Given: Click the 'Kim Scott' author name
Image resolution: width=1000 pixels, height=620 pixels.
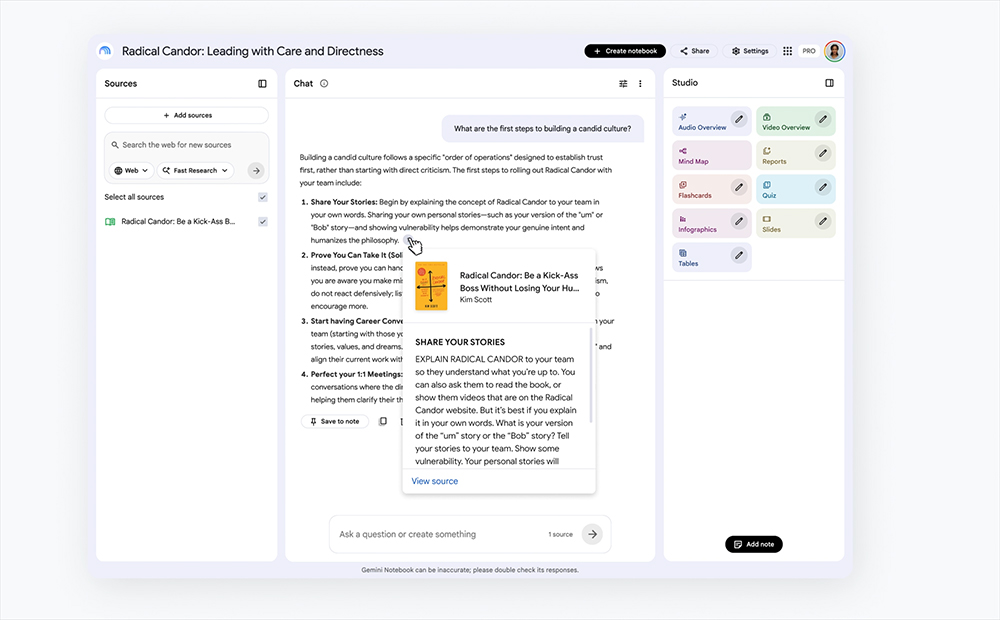Looking at the screenshot, I should (476, 300).
